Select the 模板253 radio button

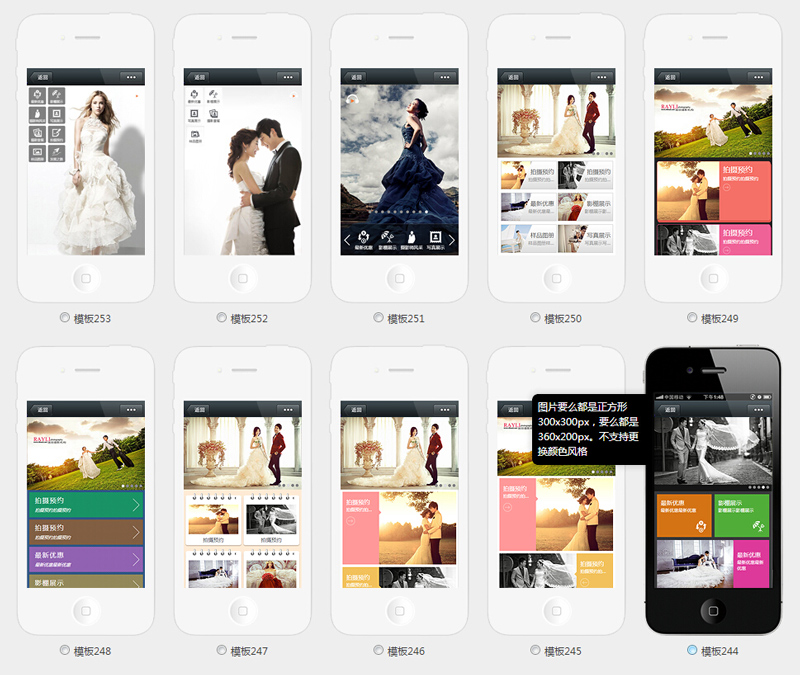(x=64, y=318)
